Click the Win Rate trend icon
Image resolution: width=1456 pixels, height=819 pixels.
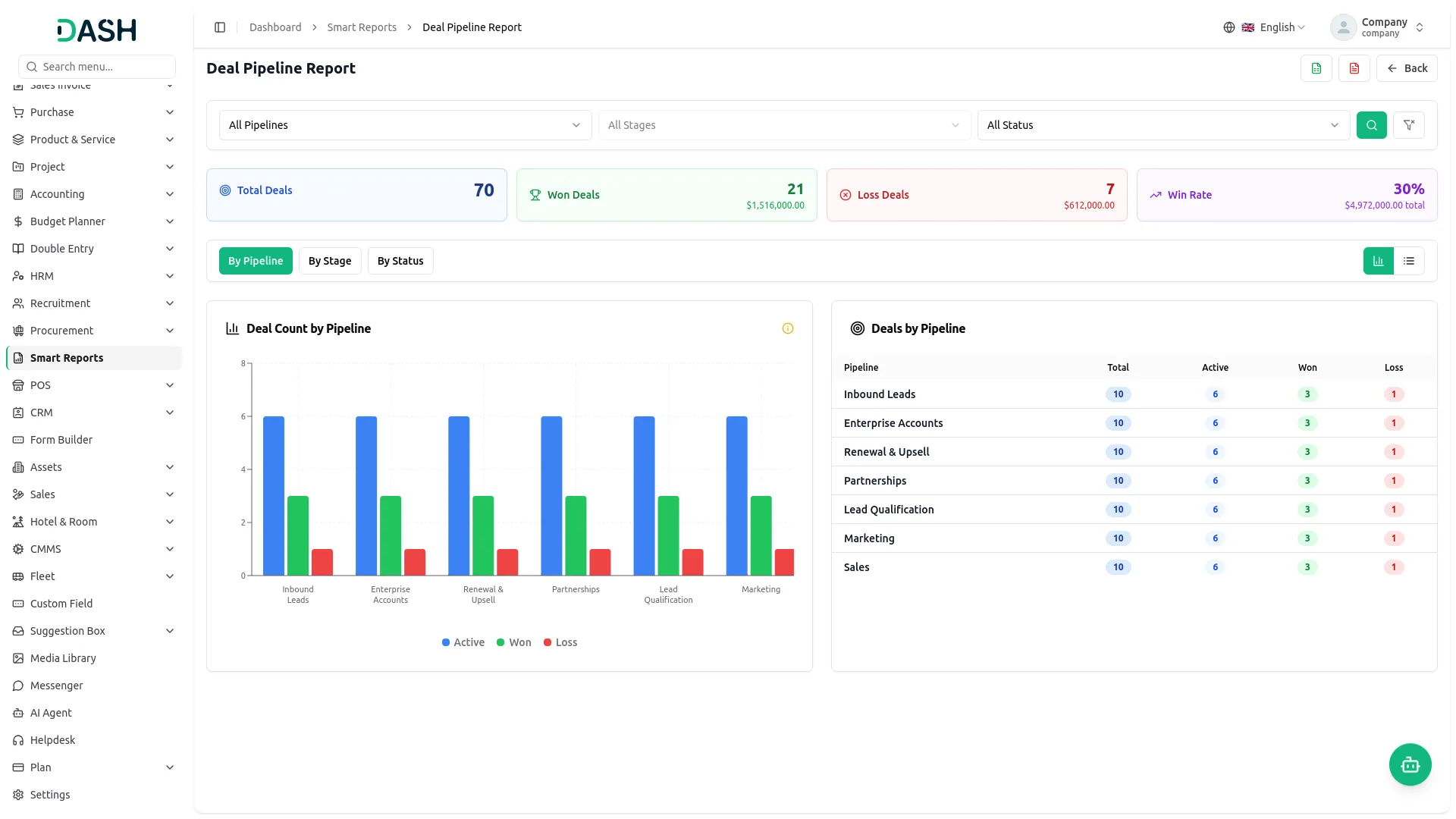1156,195
